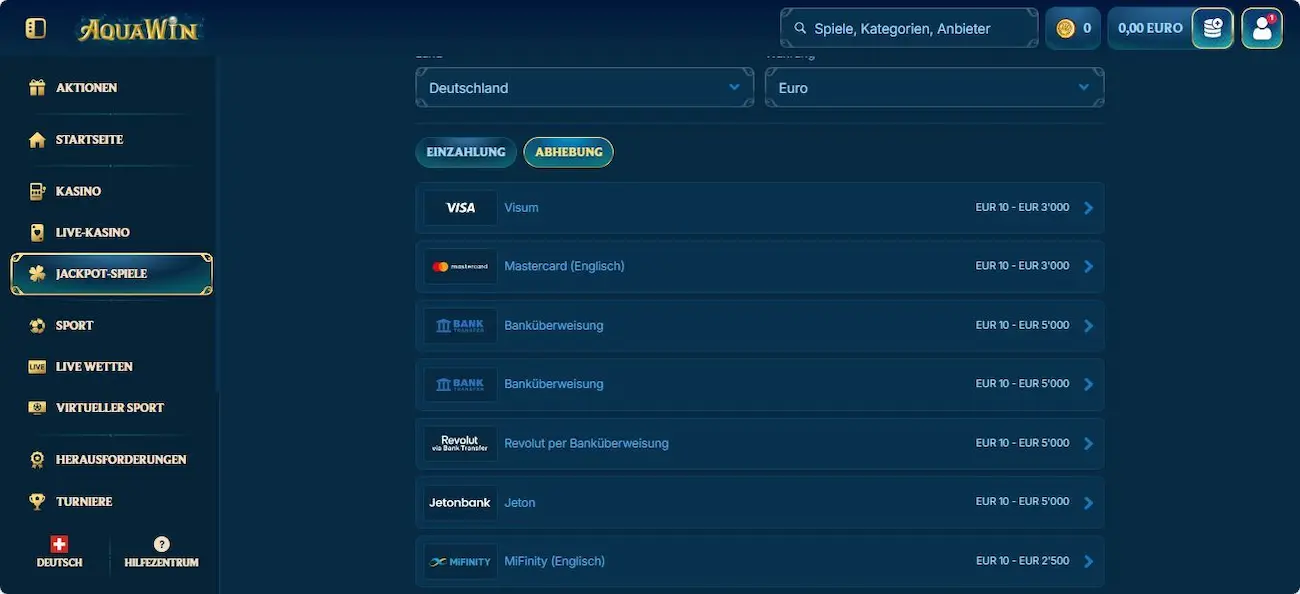Click the Jeton payment method link

click(x=520, y=502)
